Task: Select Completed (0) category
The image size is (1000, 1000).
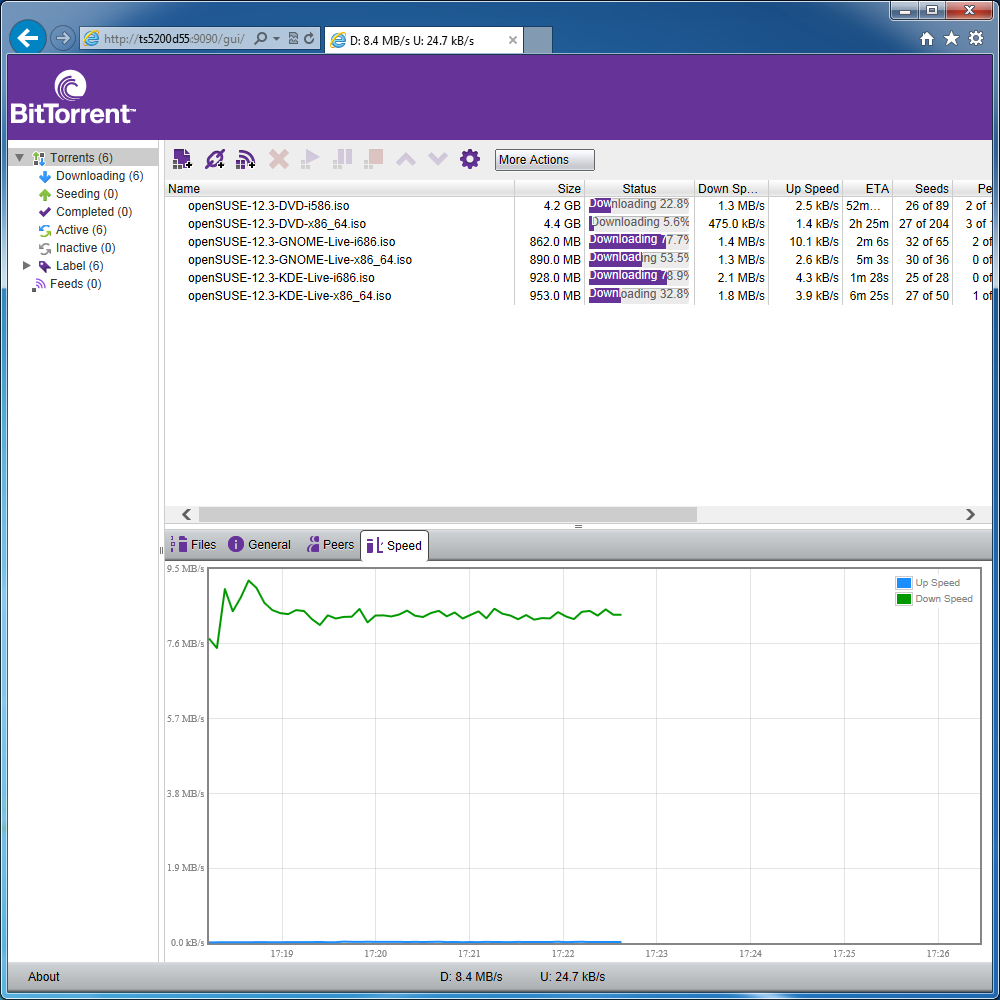Action: [94, 211]
